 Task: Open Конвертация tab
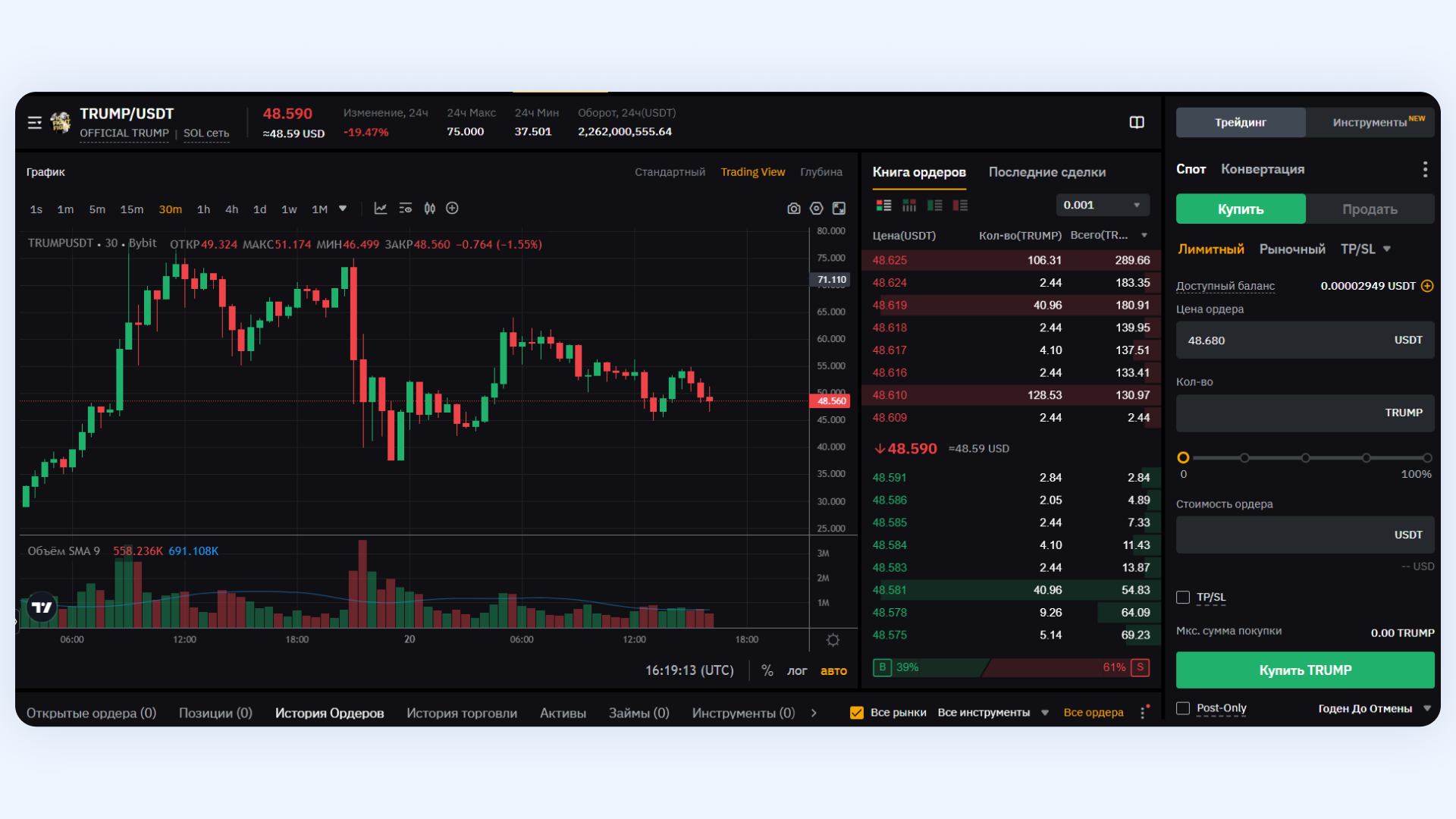pos(1263,169)
